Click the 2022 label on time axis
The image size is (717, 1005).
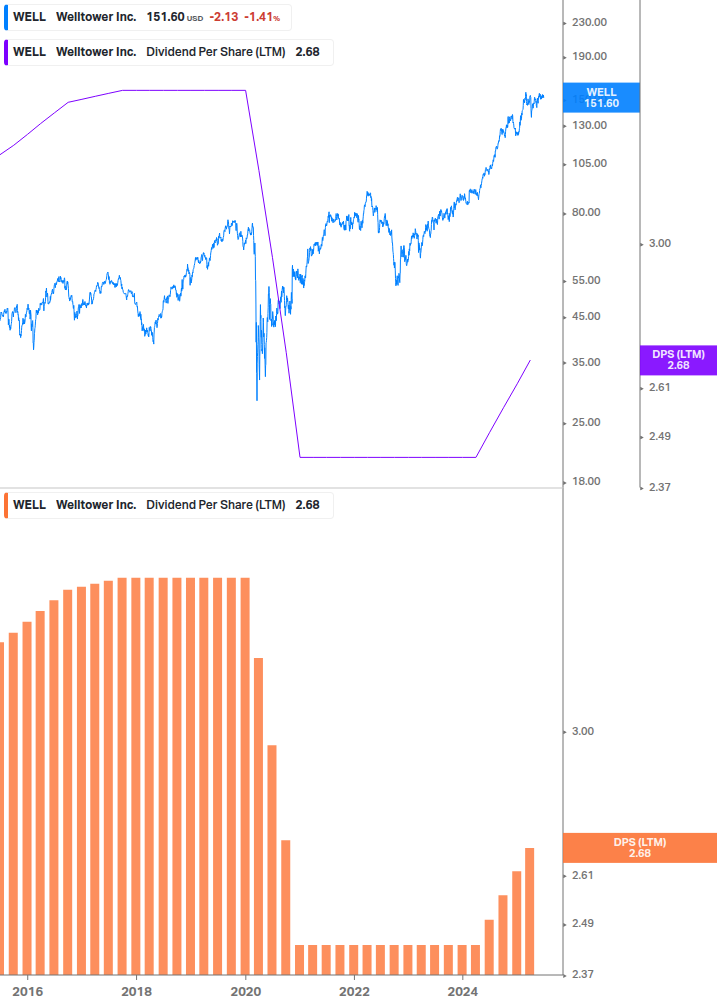tap(354, 992)
